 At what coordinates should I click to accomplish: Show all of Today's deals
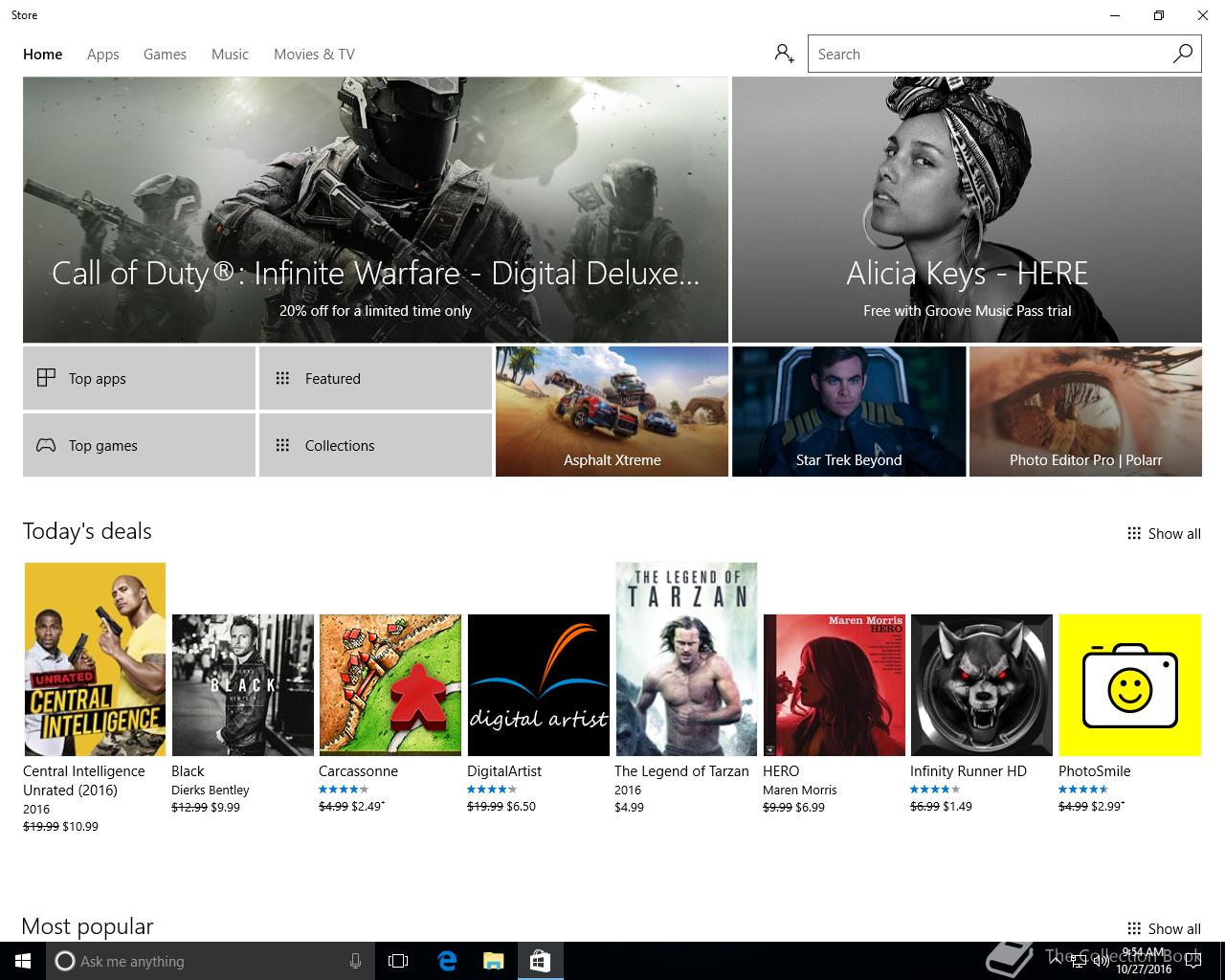click(x=1164, y=533)
